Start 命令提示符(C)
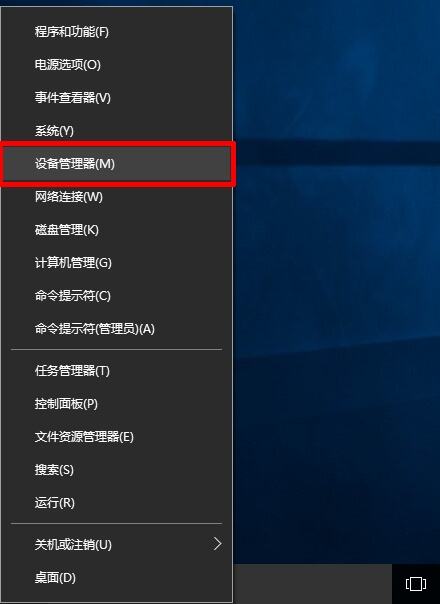Screen dimensions: 440x604 tap(116, 296)
